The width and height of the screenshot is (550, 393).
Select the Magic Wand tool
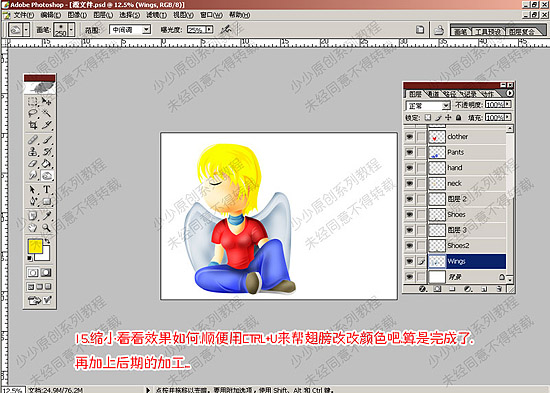(47, 113)
